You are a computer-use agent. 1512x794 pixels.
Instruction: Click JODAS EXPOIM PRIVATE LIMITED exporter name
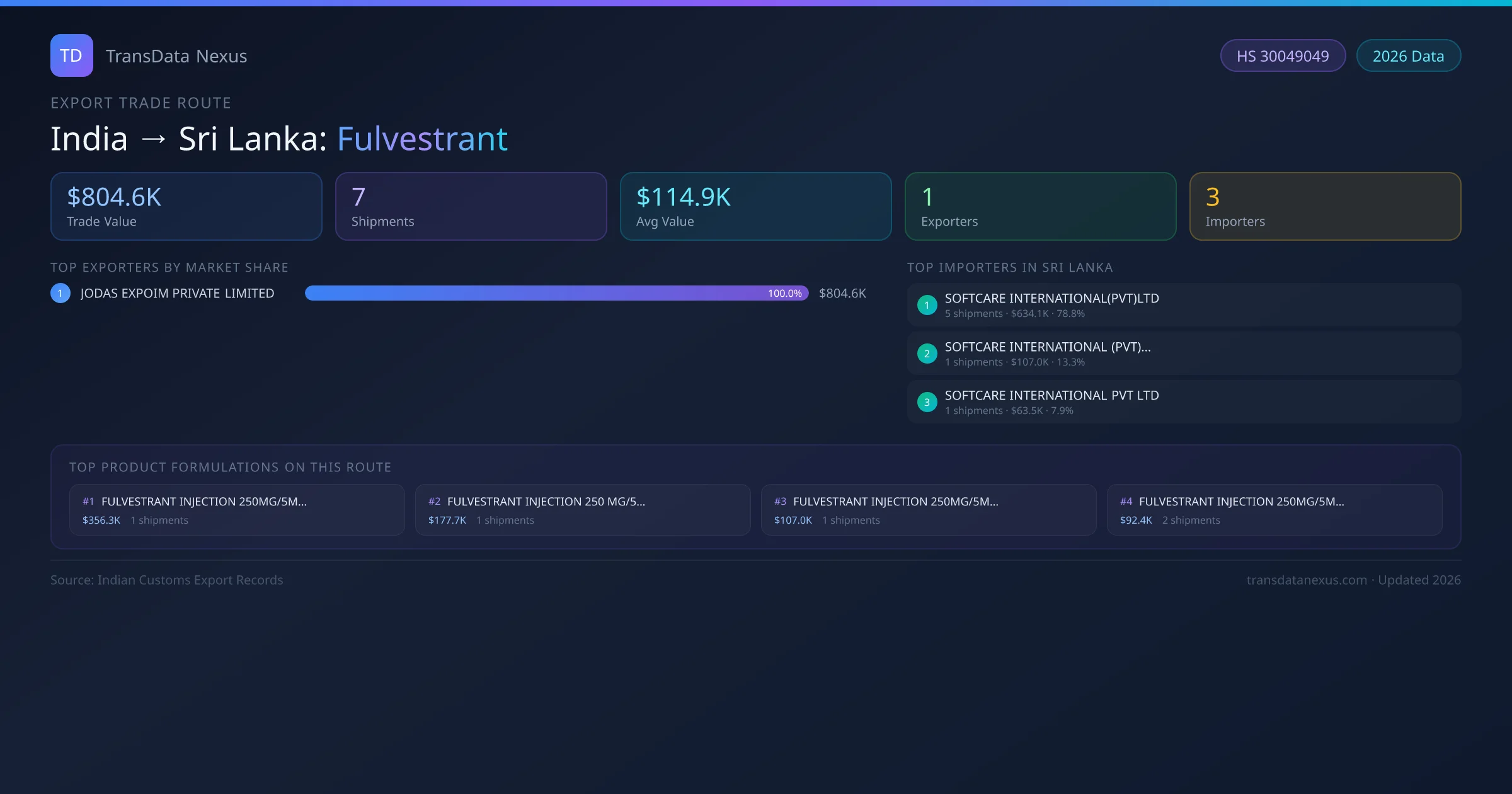click(177, 293)
